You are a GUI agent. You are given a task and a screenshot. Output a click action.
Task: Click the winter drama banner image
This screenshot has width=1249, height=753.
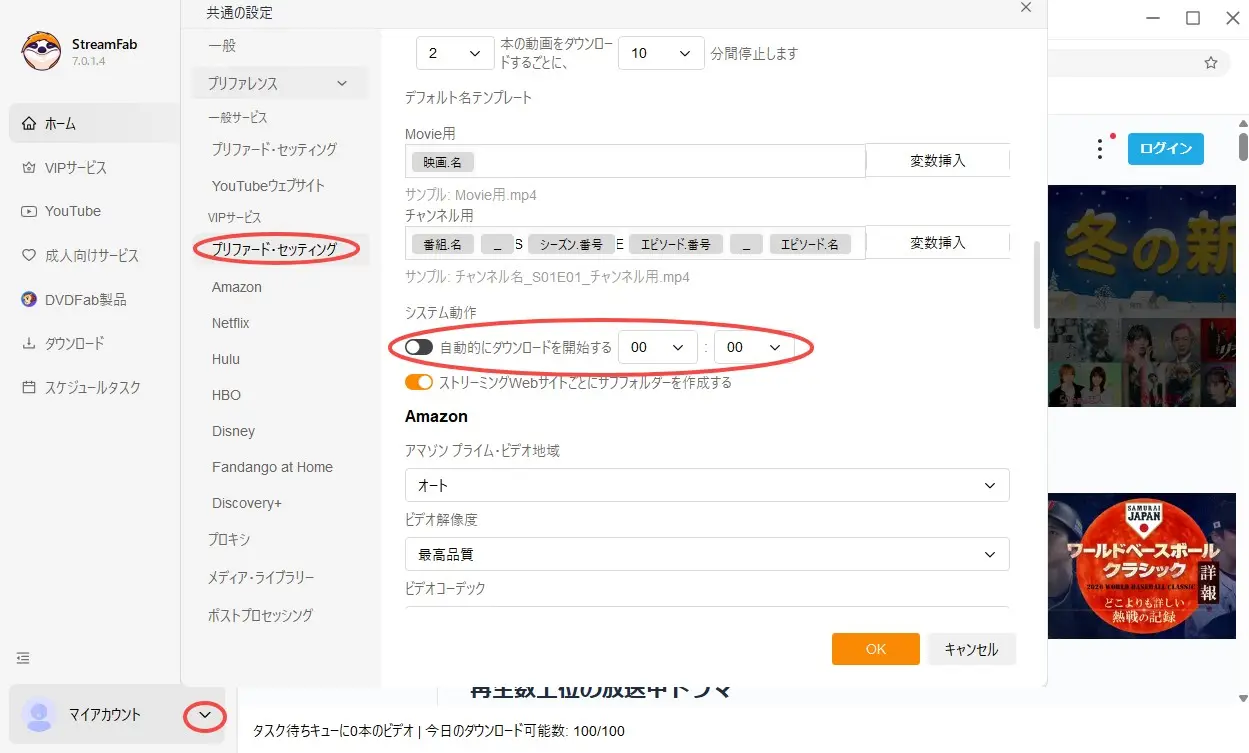[x=1142, y=296]
